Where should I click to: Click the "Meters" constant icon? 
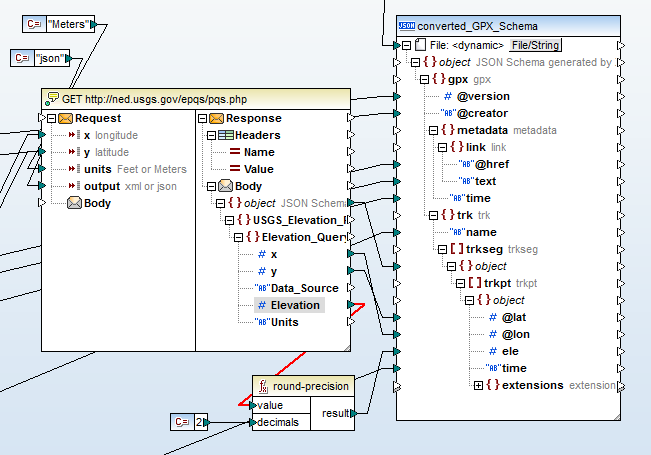tap(36, 23)
